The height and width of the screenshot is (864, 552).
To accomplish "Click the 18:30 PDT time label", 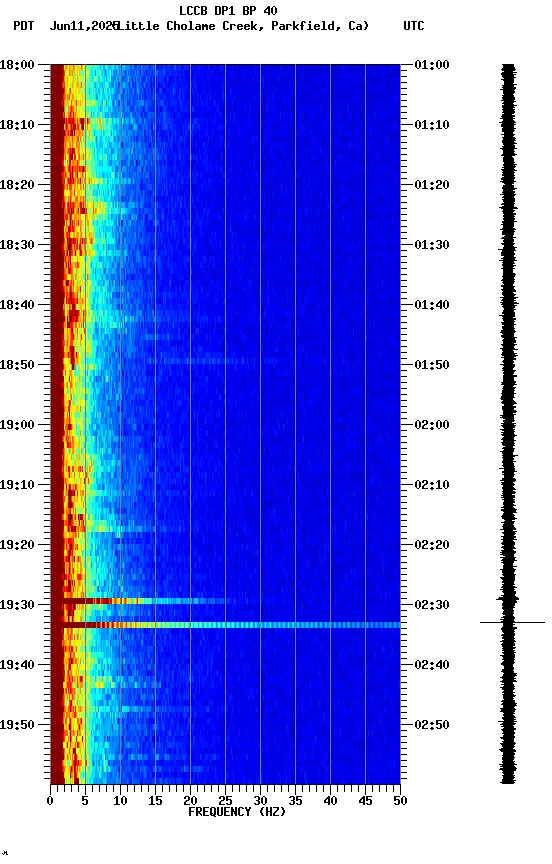I will coord(17,245).
